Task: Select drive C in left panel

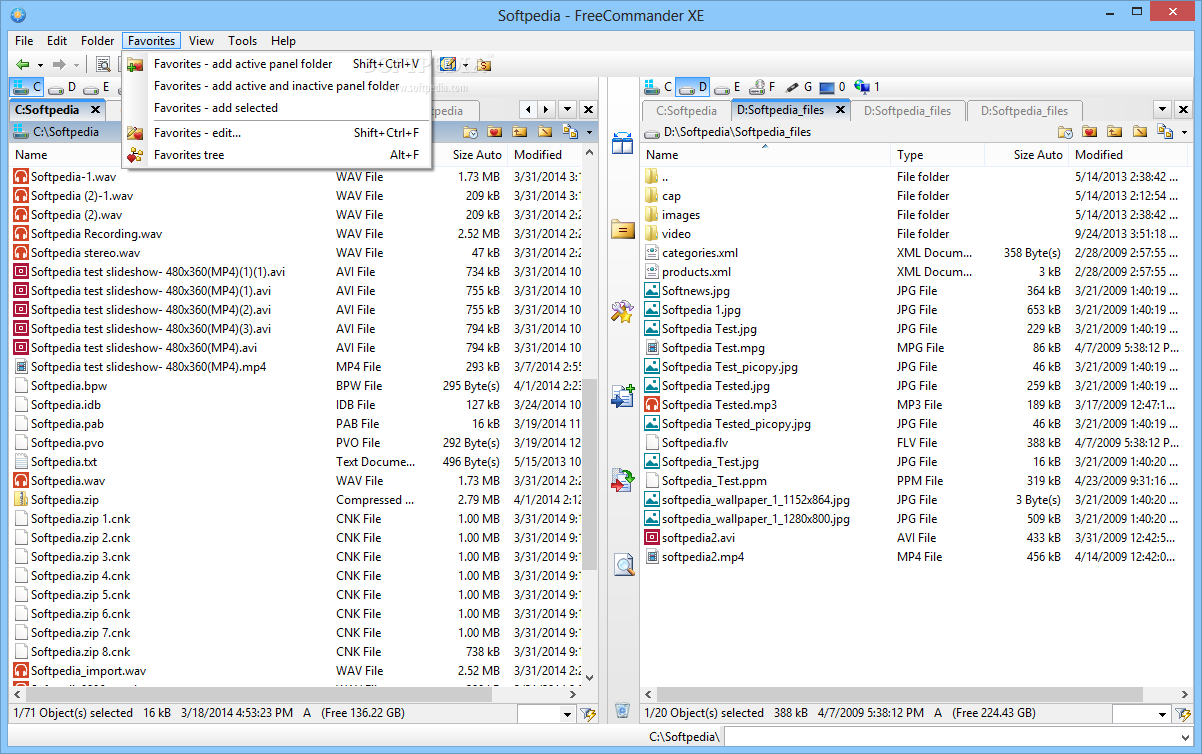Action: [27, 87]
